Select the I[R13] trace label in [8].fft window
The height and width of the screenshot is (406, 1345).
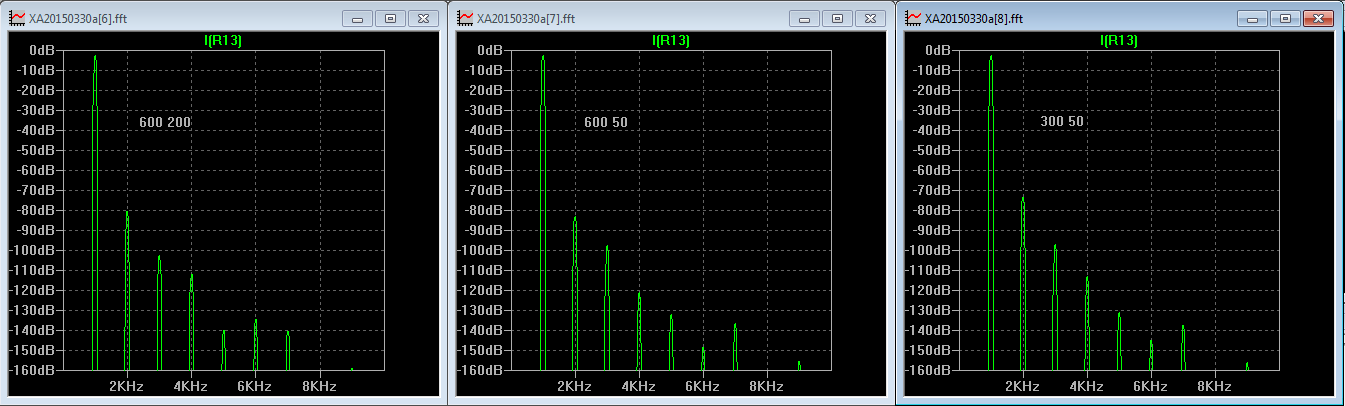click(1119, 40)
